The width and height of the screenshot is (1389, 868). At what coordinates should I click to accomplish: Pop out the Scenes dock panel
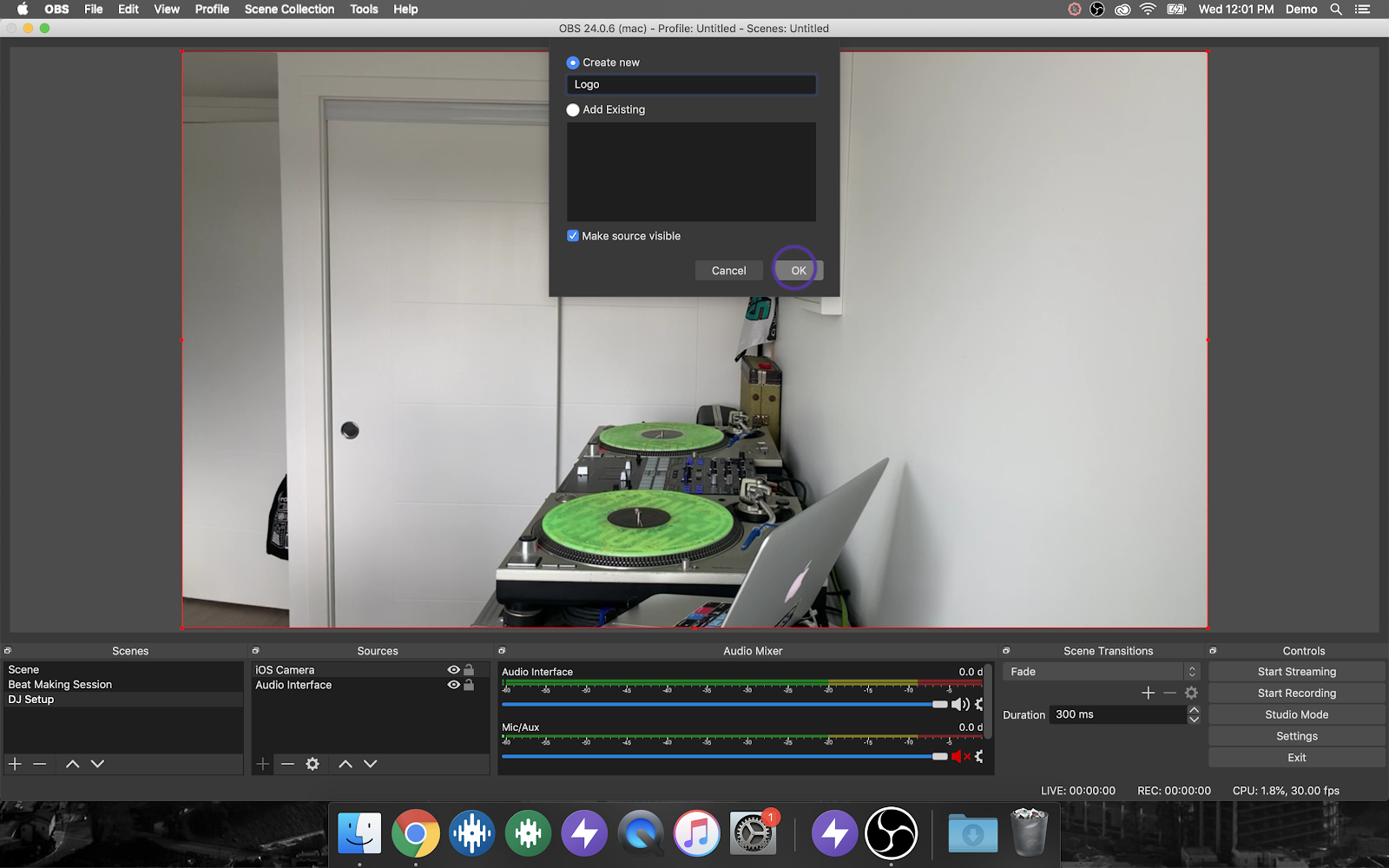pyautogui.click(x=8, y=651)
